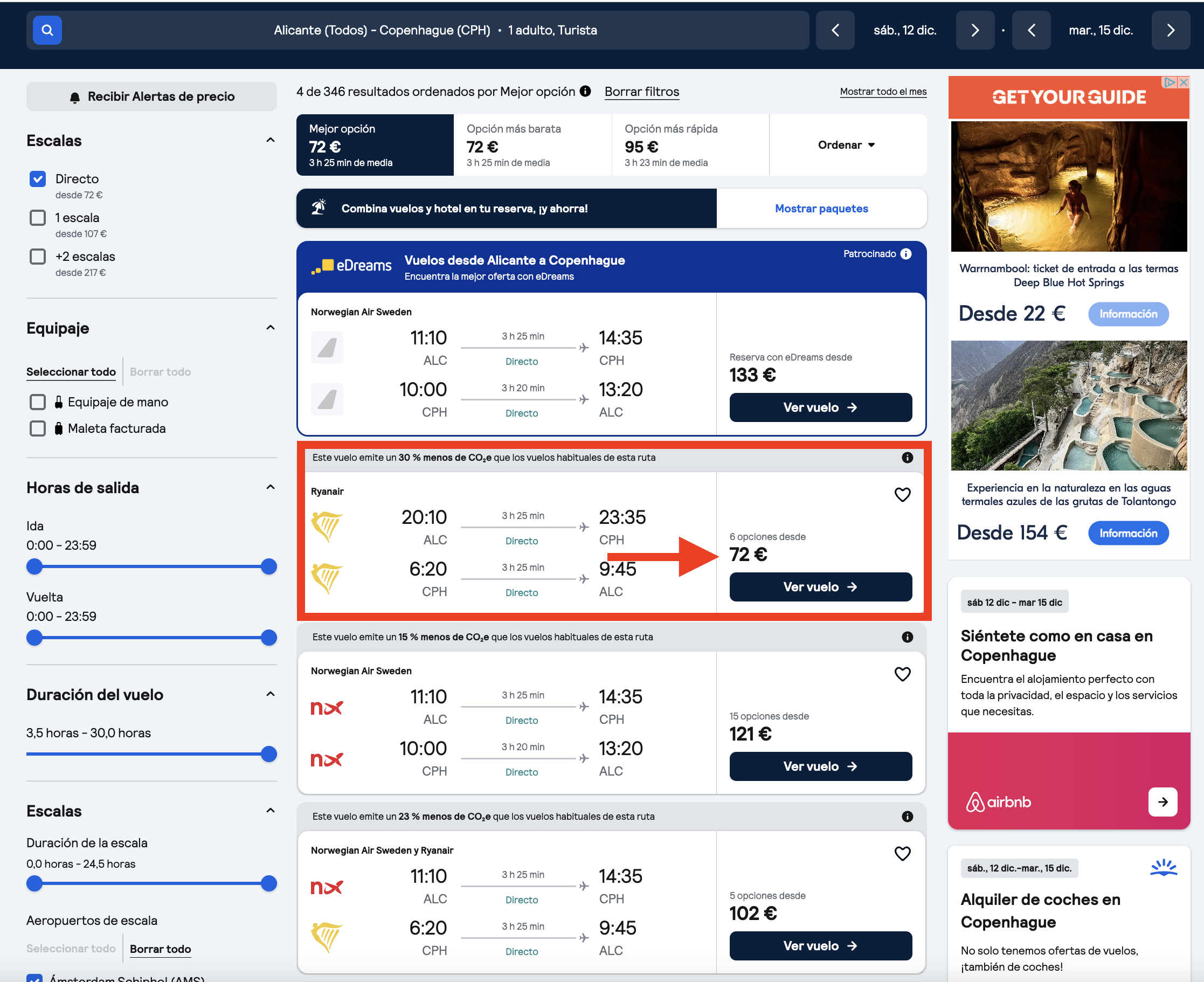Click Recibir Alertas de precio button
The width and height of the screenshot is (1204, 982).
151,96
